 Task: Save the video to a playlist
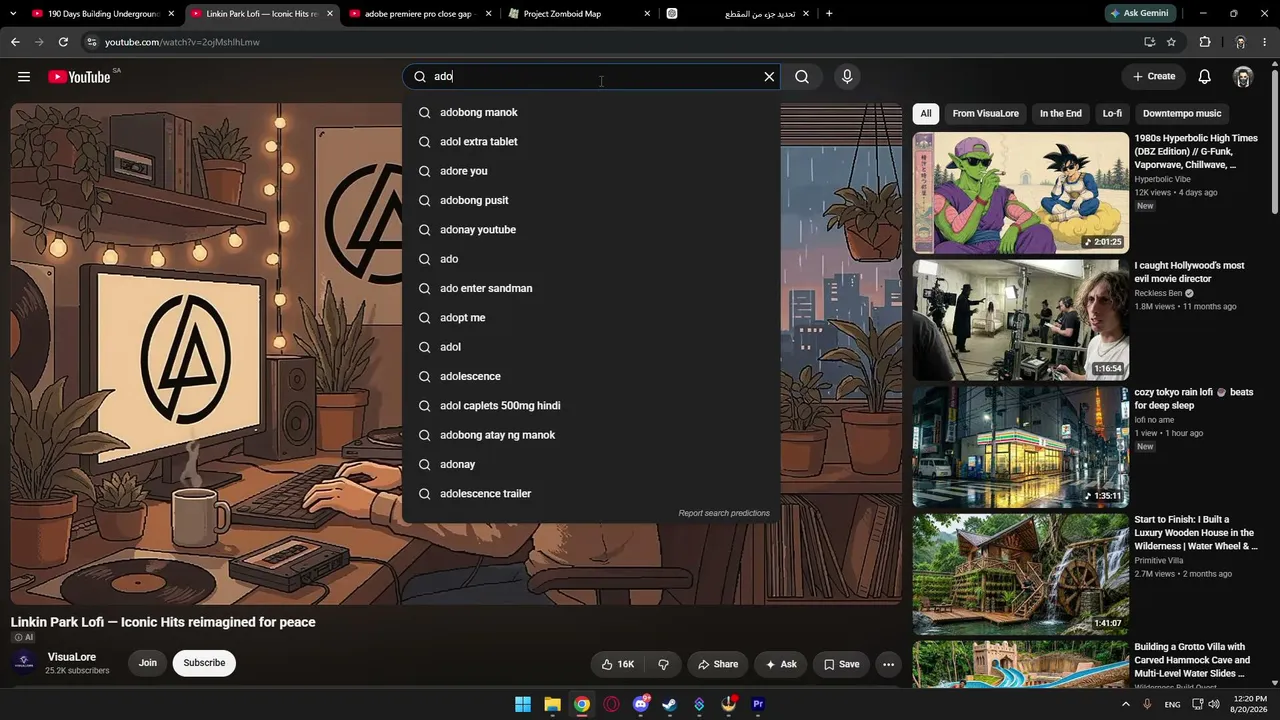click(841, 664)
